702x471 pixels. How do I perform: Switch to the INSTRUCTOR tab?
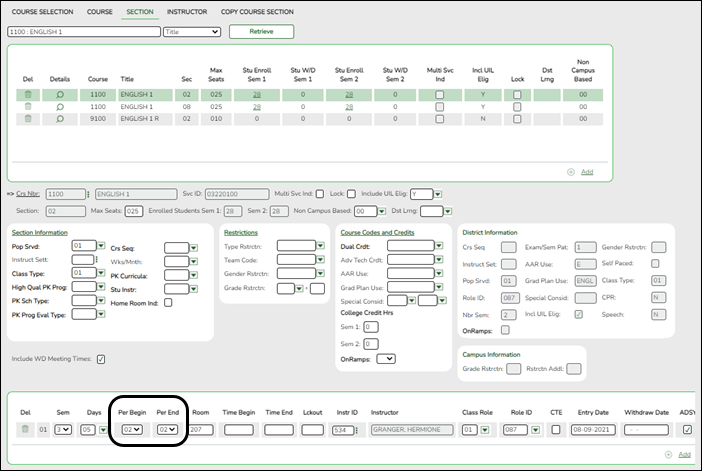coord(187,11)
